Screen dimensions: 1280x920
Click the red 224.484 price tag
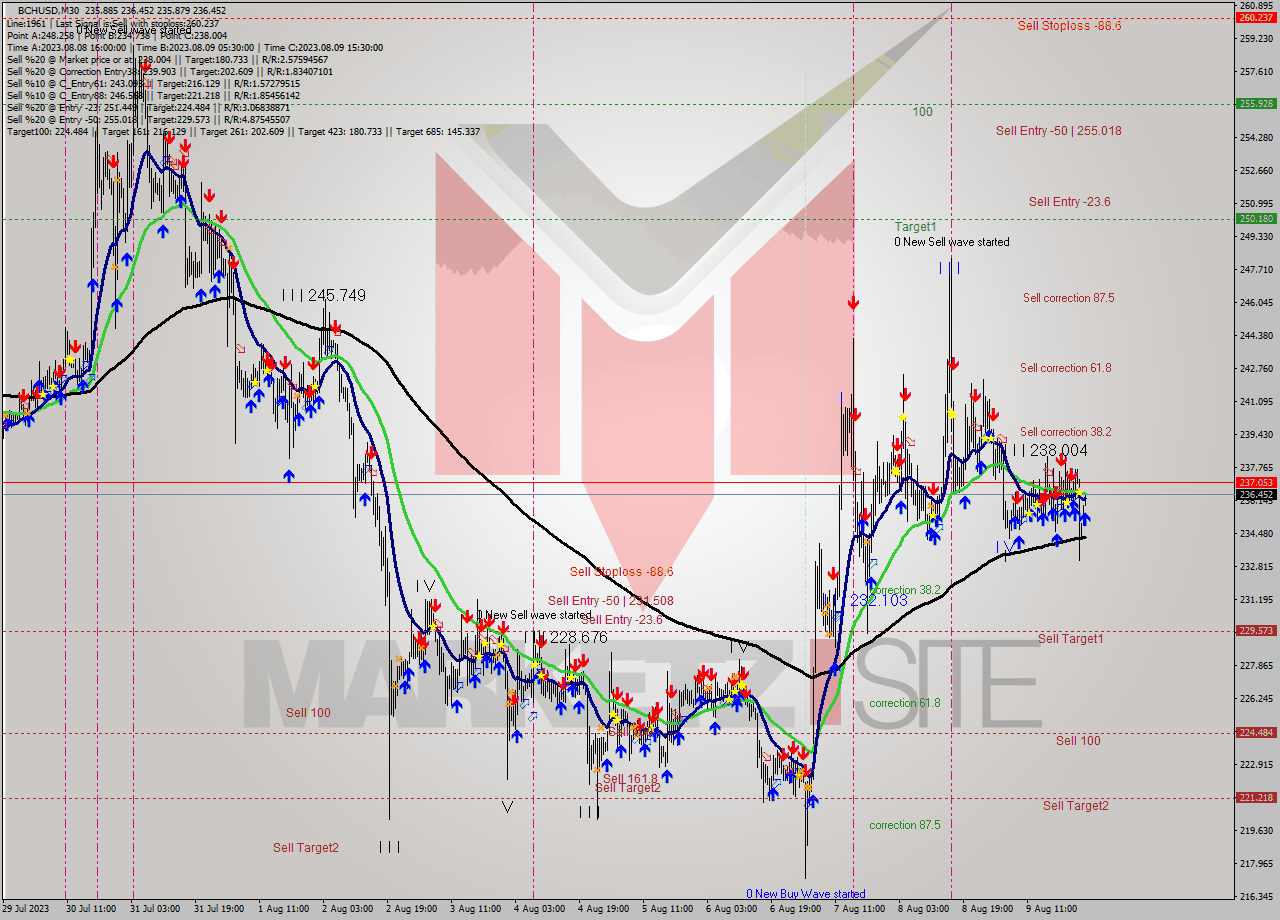pos(1255,732)
